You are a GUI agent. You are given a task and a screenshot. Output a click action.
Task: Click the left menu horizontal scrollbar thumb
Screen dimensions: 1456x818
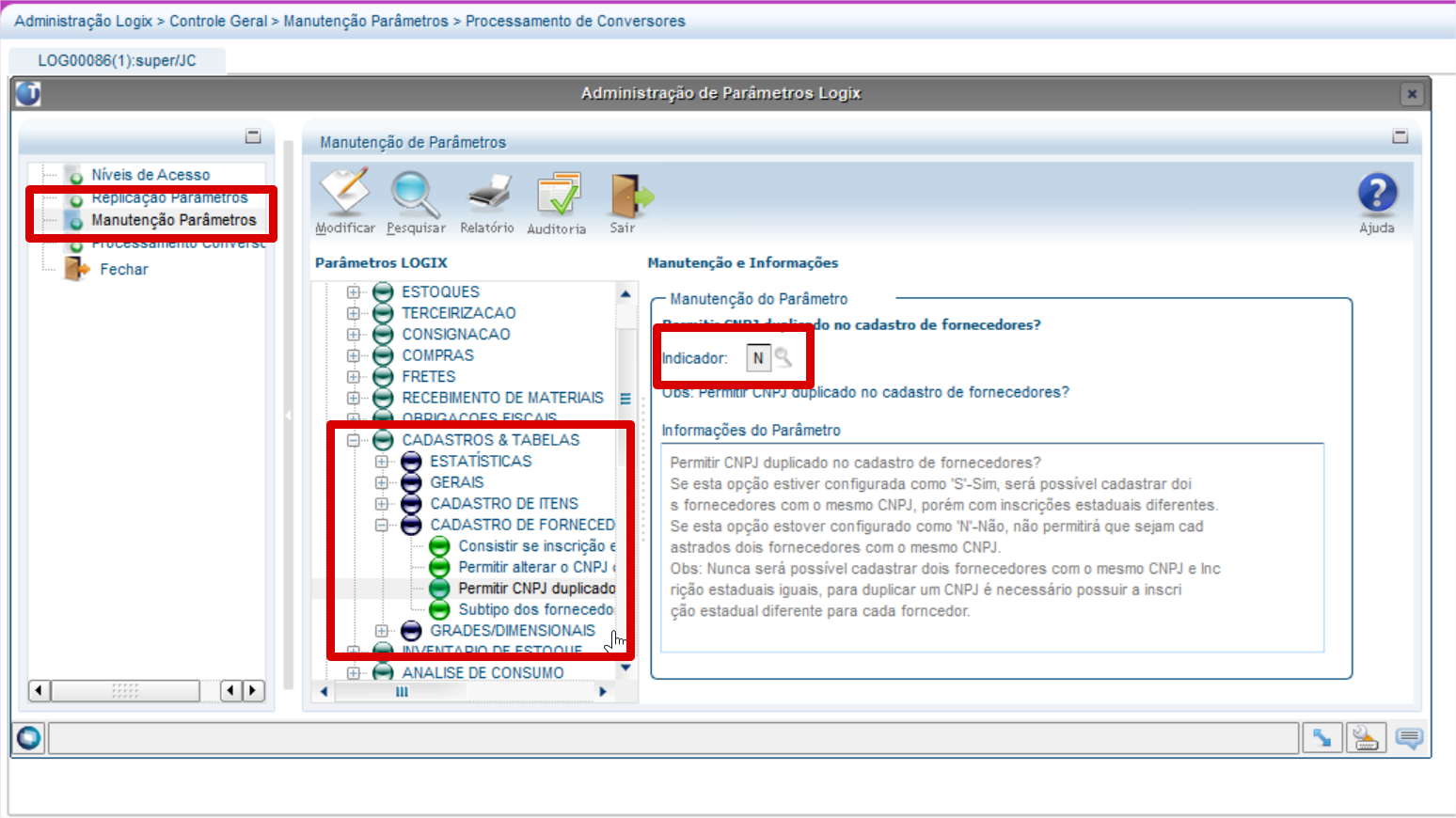point(125,691)
